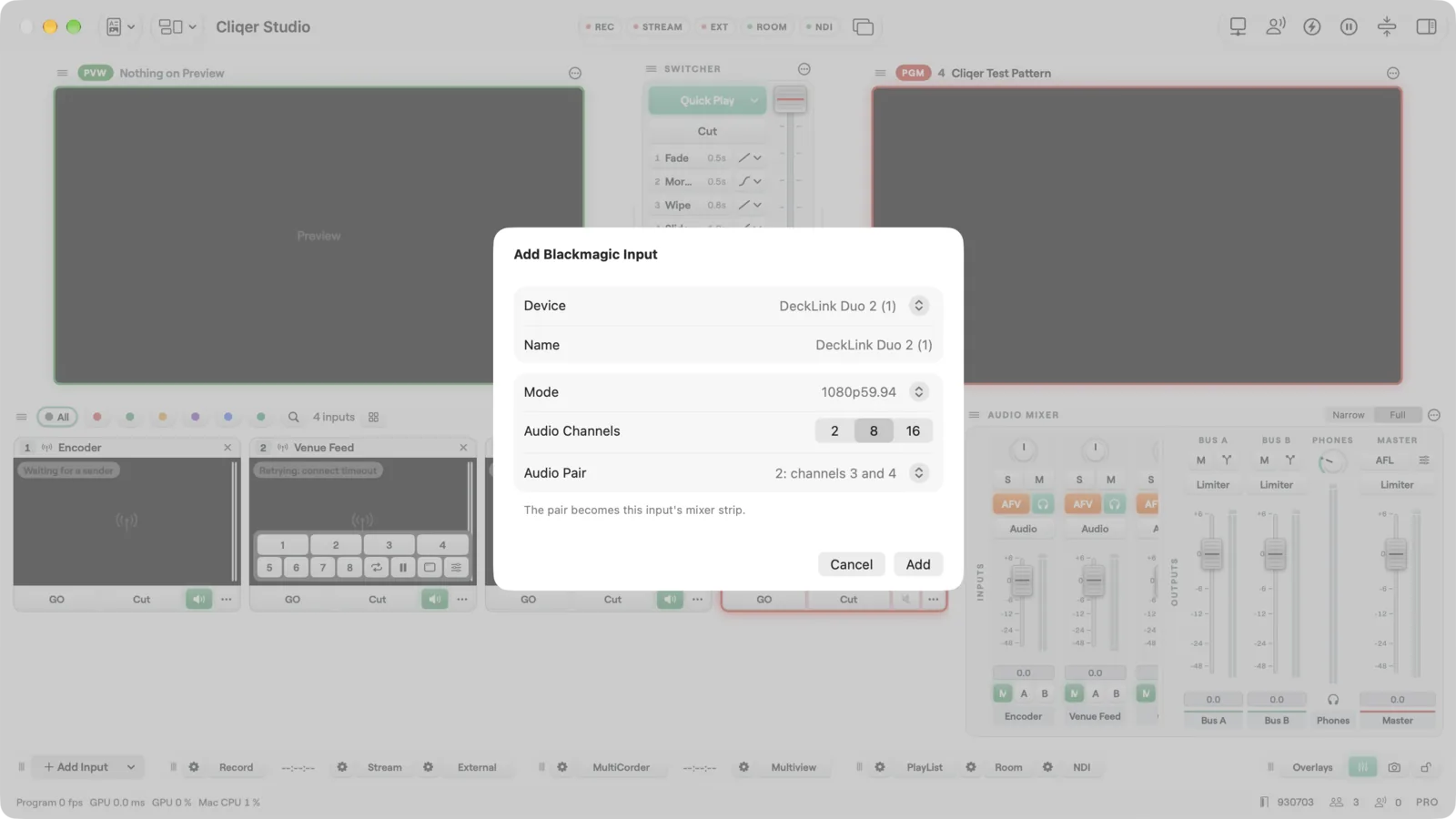Edit the Name field DeckLink Duo 2 (1)

click(x=874, y=345)
